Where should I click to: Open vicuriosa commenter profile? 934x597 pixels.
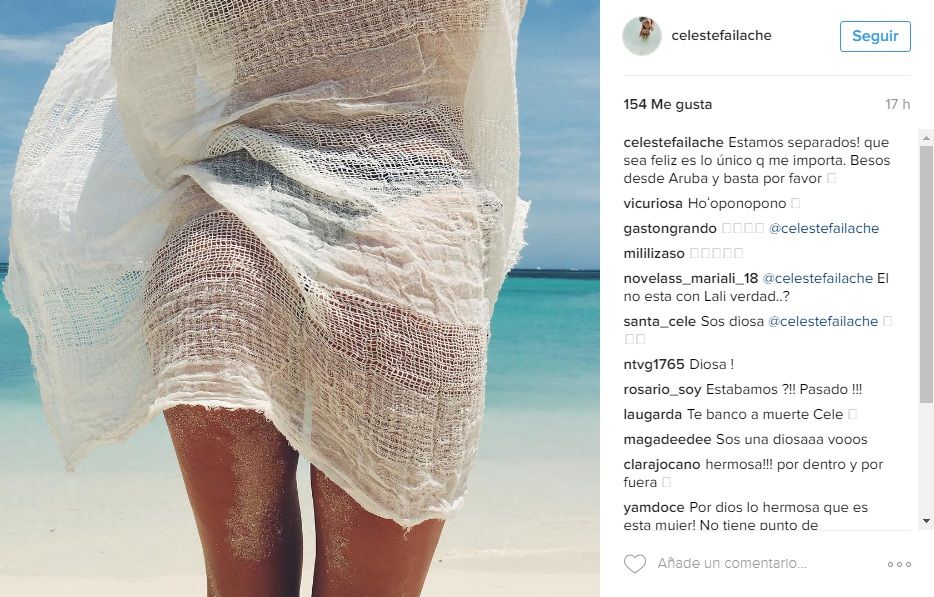(653, 203)
